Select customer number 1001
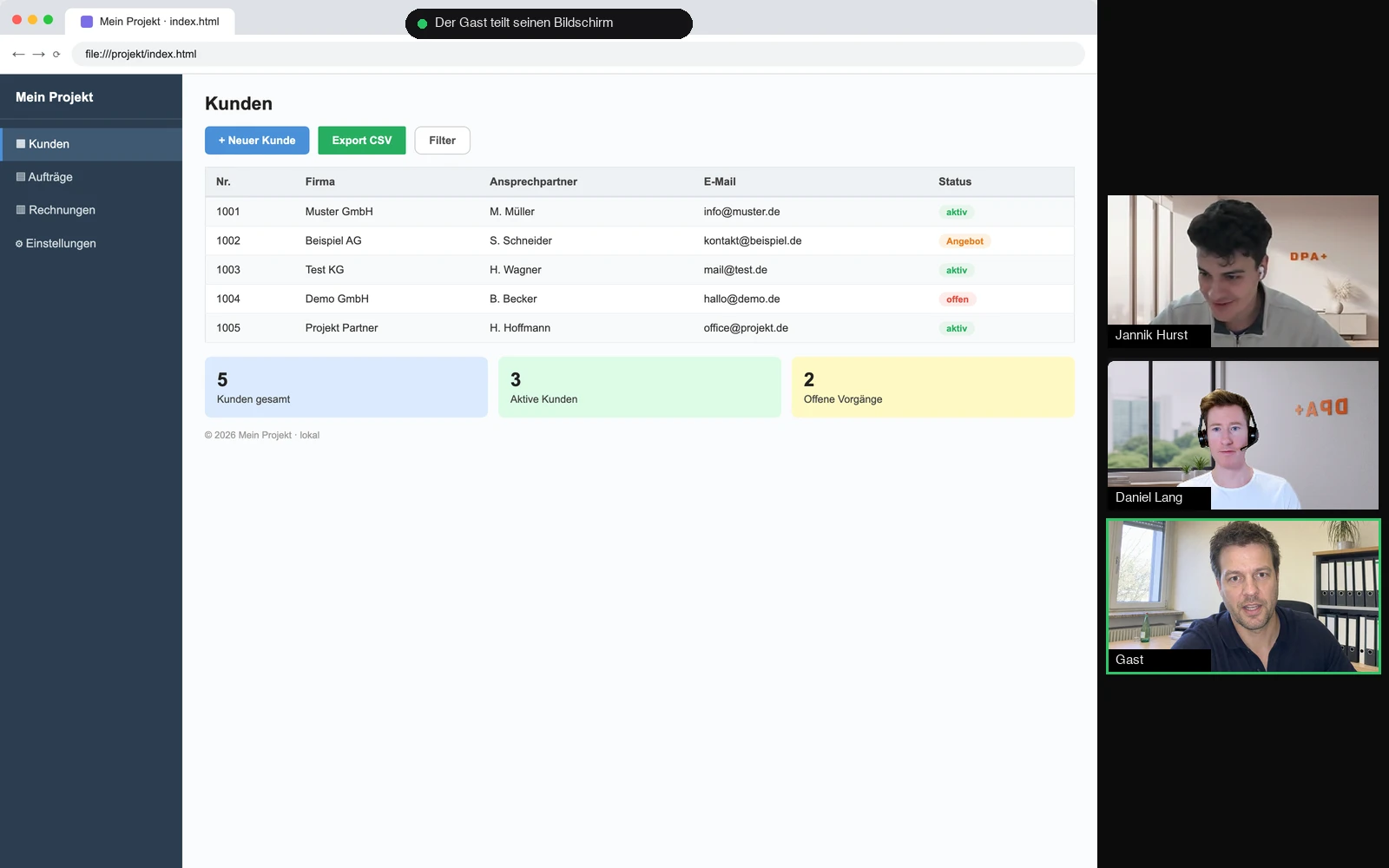The image size is (1389, 868). coord(228,212)
